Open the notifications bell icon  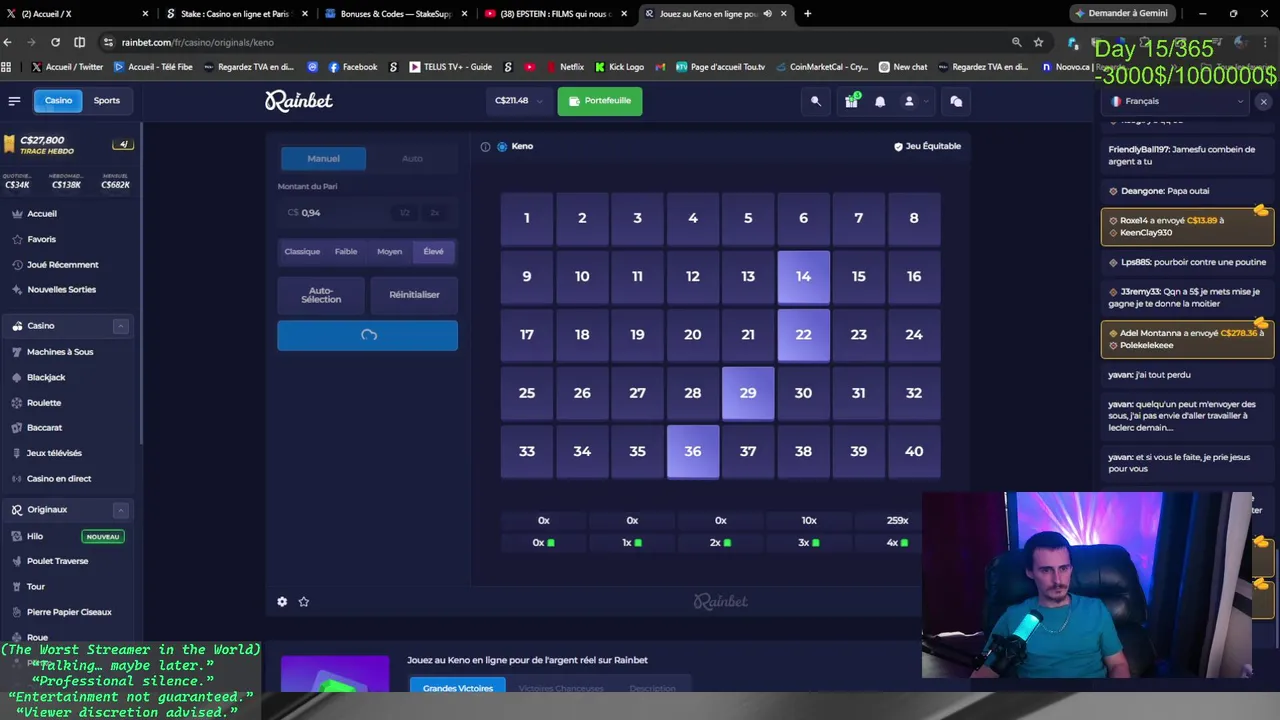880,101
